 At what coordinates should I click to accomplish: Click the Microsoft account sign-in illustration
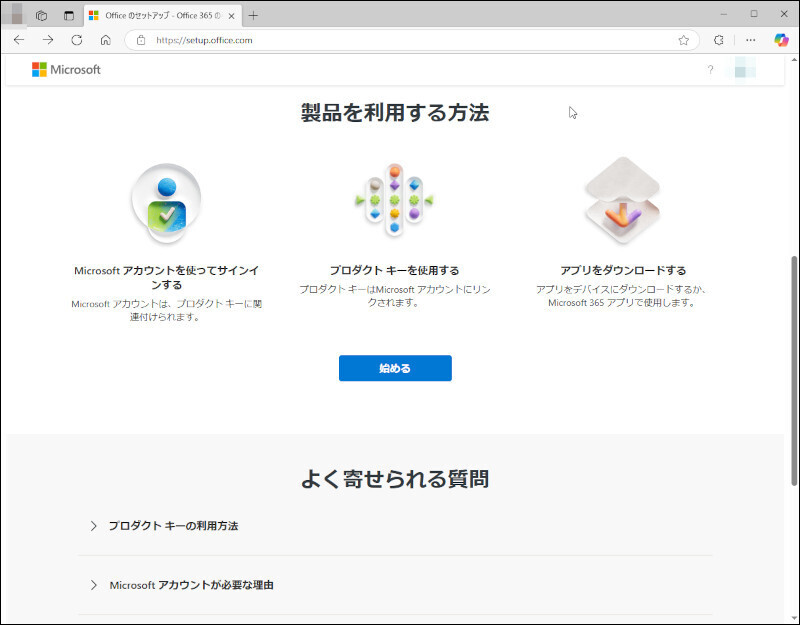pyautogui.click(x=166, y=202)
